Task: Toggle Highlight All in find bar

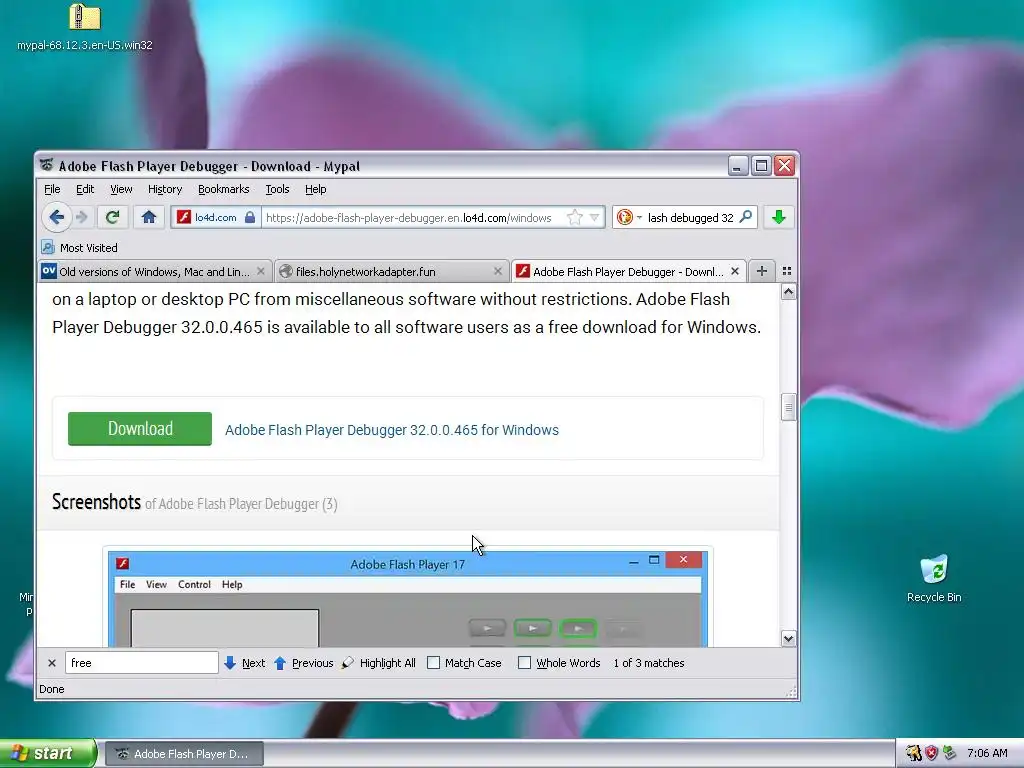Action: 379,663
